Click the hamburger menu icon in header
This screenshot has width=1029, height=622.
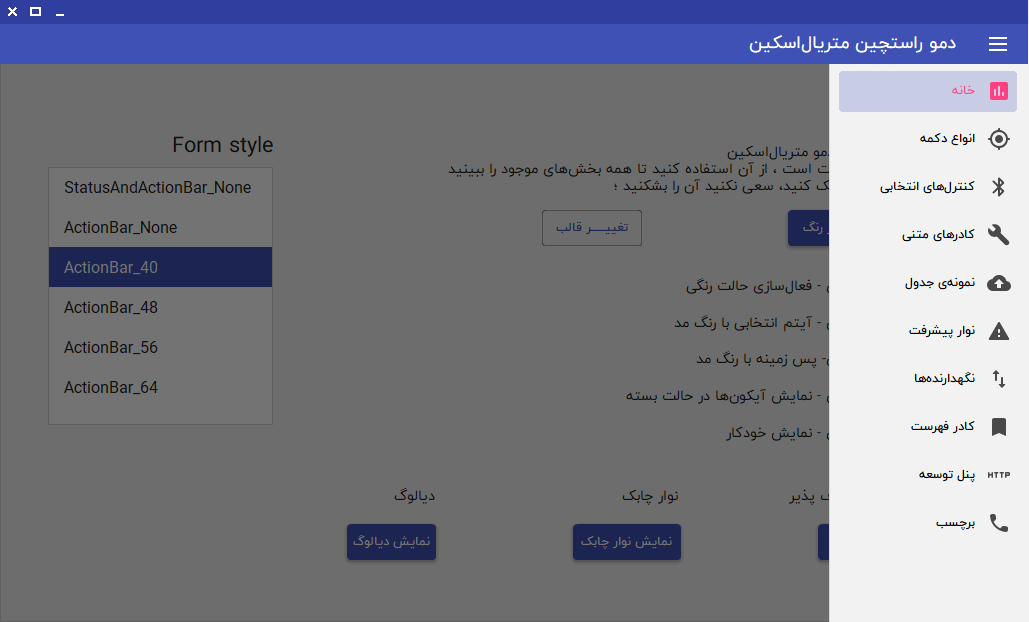998,44
